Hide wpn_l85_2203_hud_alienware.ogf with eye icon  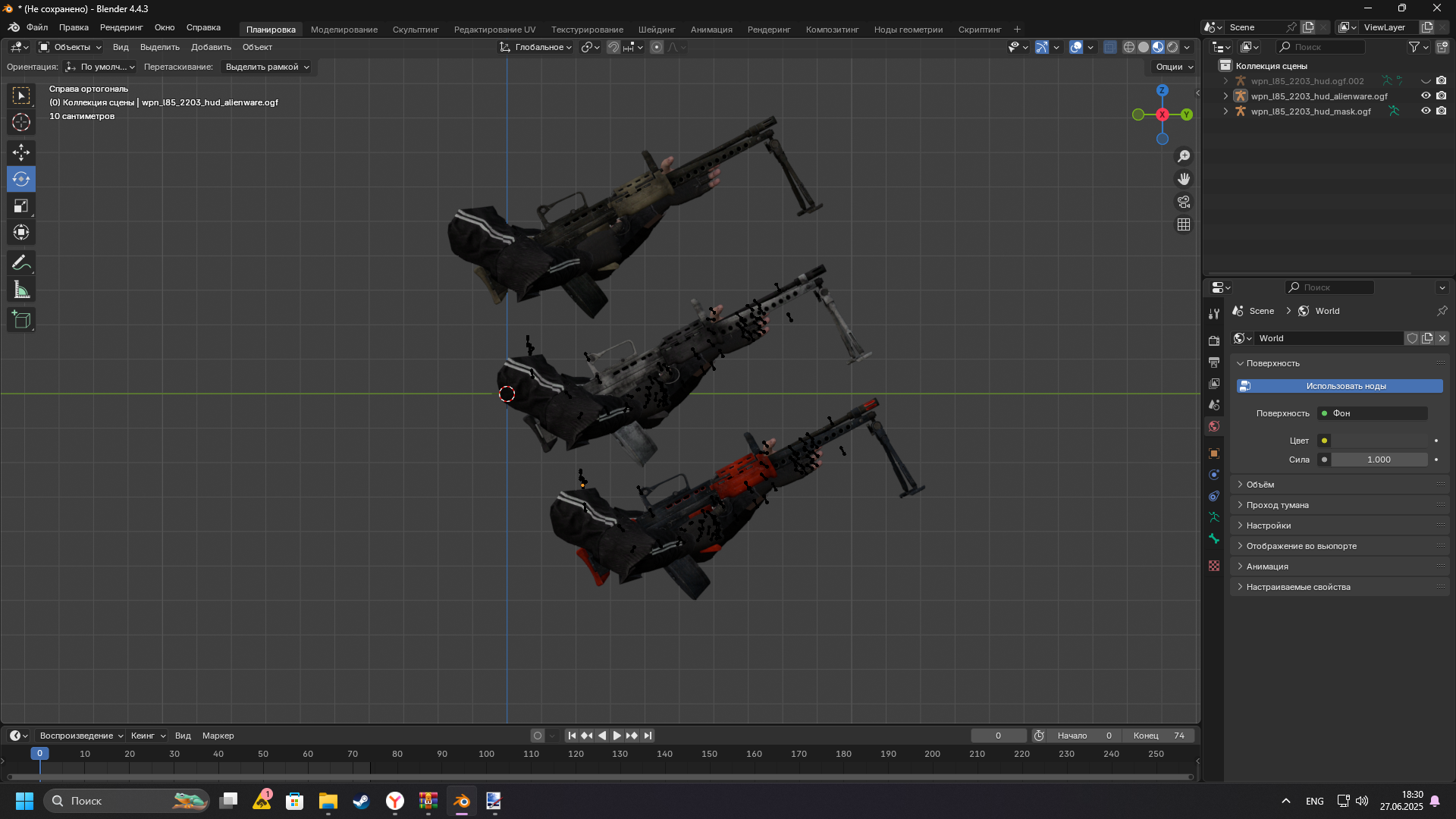tap(1426, 96)
